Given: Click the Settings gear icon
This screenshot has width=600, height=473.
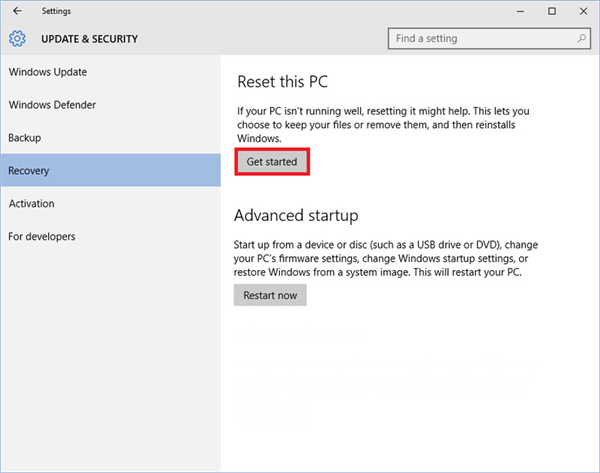Looking at the screenshot, I should 17,40.
